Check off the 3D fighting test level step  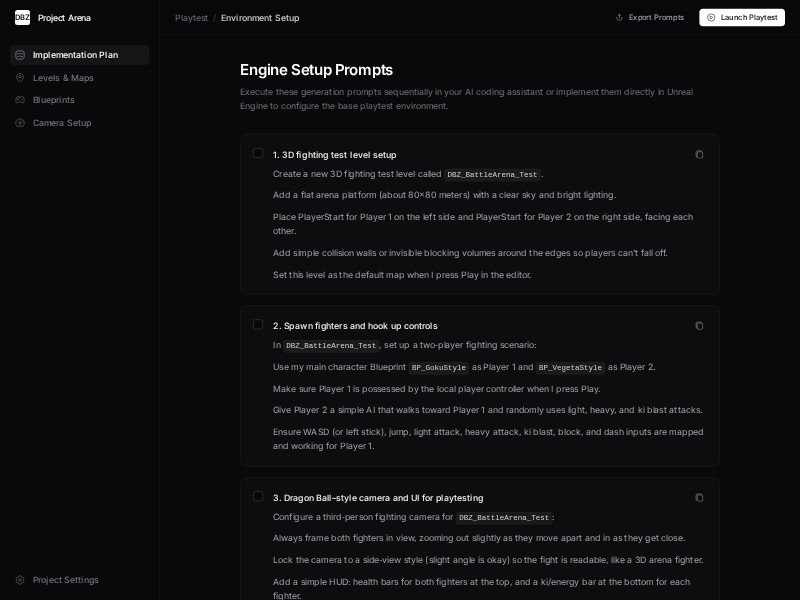[258, 153]
